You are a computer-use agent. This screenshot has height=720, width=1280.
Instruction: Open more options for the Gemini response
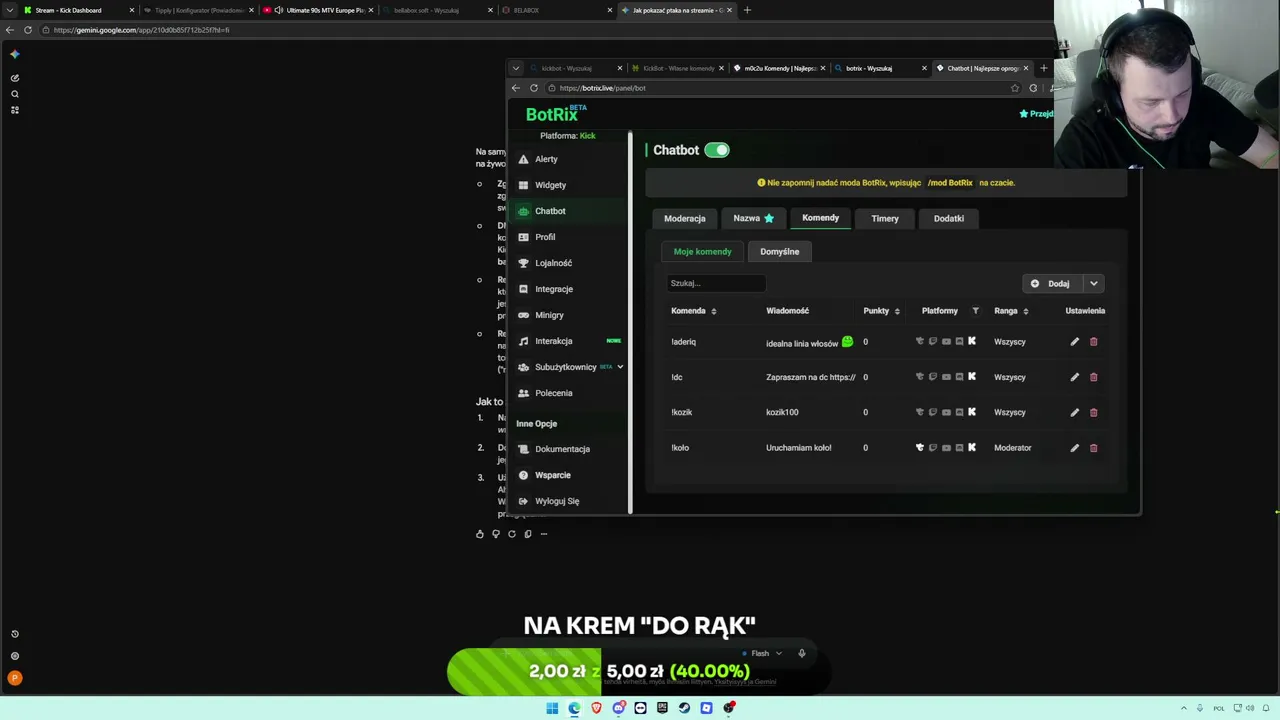(x=544, y=534)
